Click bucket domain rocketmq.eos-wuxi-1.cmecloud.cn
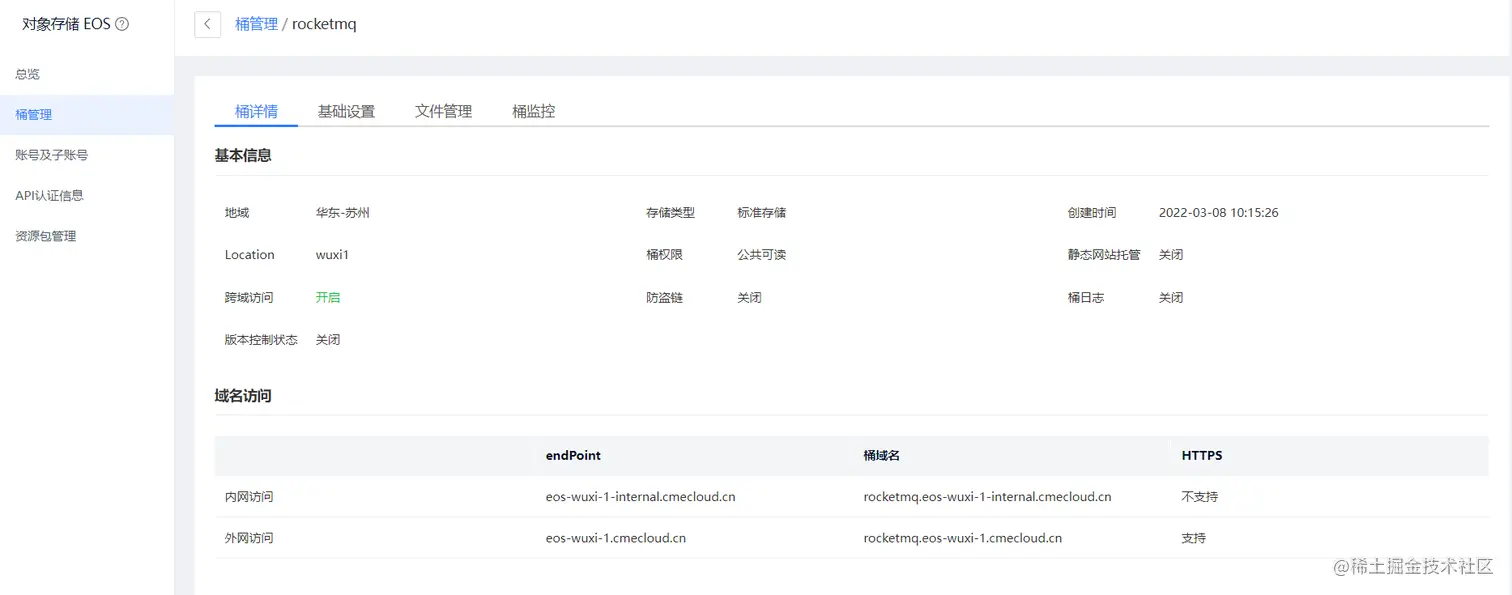 [963, 538]
